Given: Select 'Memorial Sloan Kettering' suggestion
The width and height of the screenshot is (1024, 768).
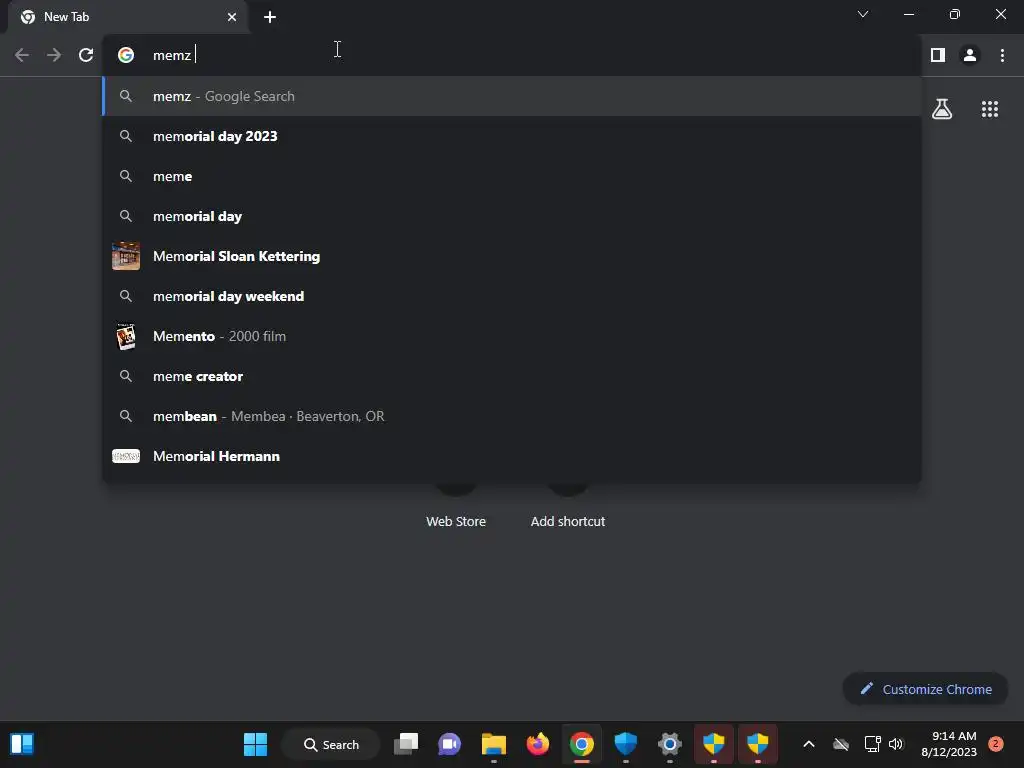Looking at the screenshot, I should click(513, 256).
